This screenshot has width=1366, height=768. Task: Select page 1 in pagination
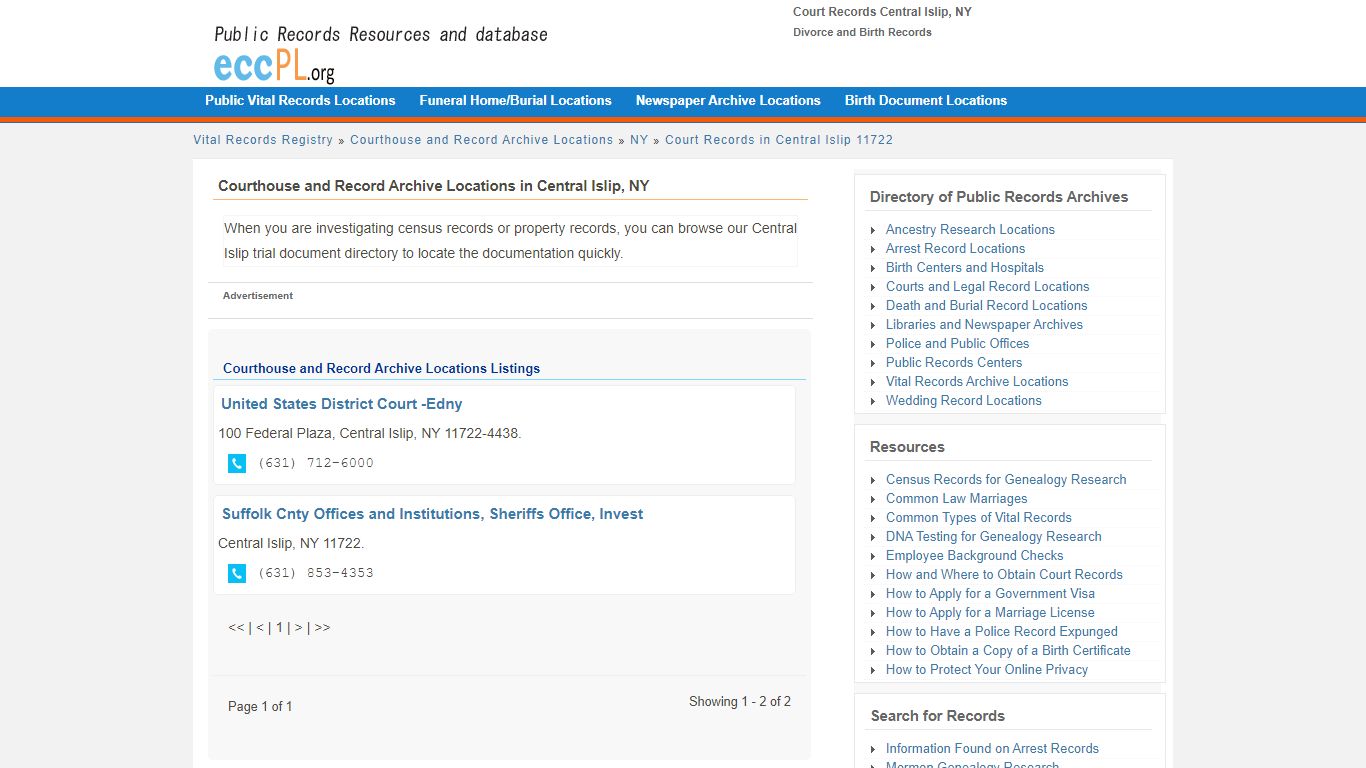(280, 628)
